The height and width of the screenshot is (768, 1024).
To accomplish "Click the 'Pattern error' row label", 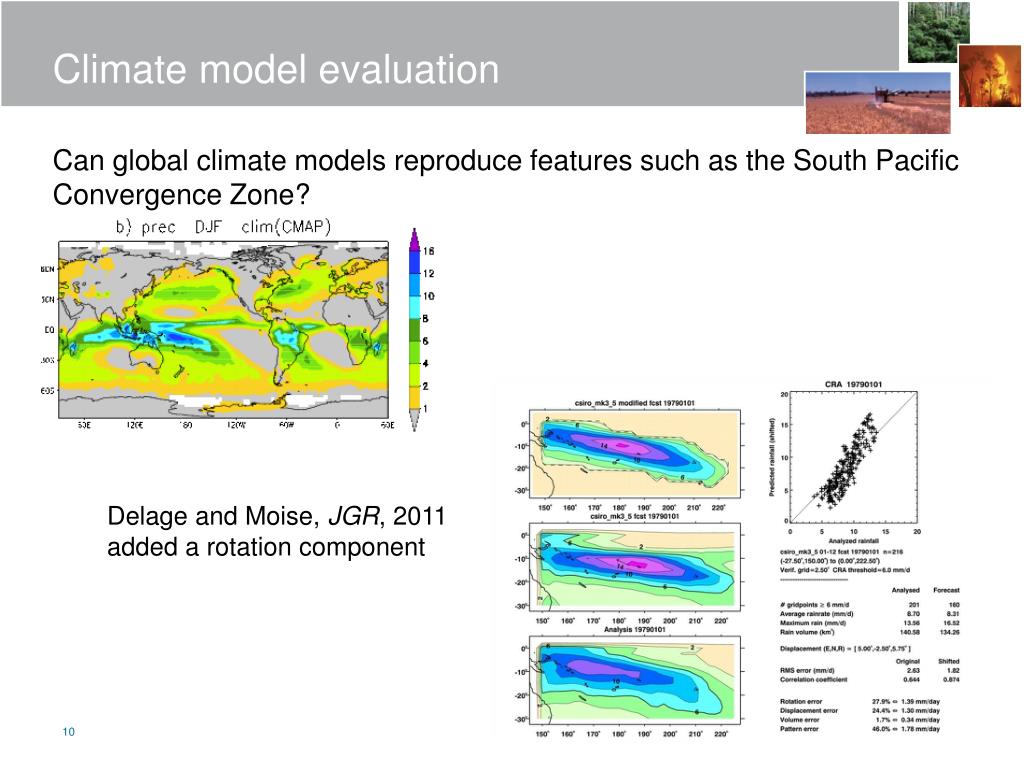I will [x=799, y=729].
